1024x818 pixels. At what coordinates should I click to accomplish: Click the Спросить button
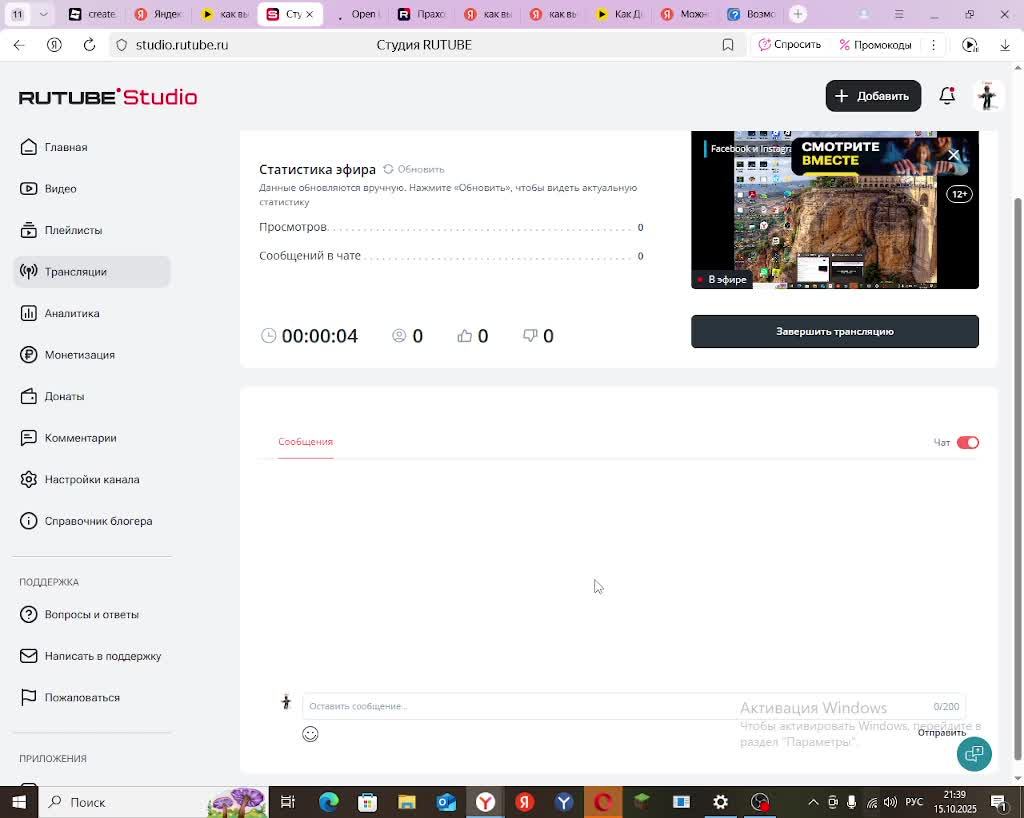pyautogui.click(x=790, y=45)
